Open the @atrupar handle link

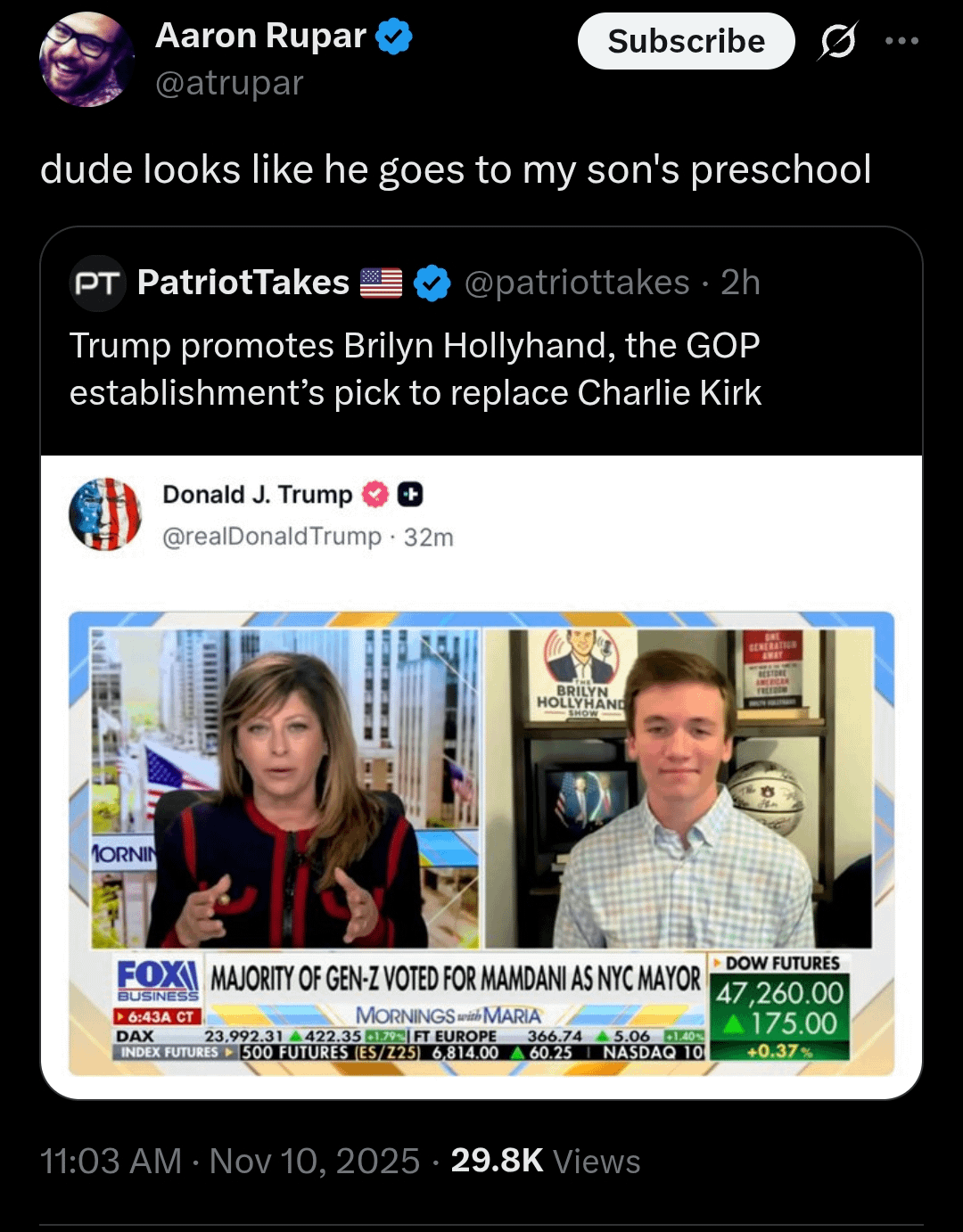[x=229, y=83]
